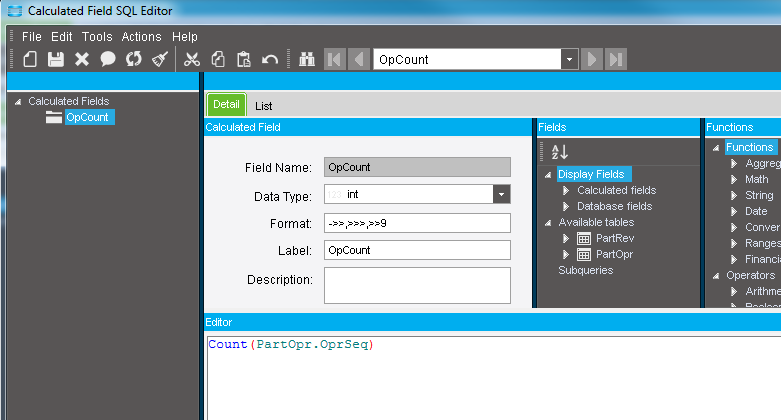This screenshot has height=420, width=781.
Task: Click inside the Format input field
Action: click(x=417, y=223)
